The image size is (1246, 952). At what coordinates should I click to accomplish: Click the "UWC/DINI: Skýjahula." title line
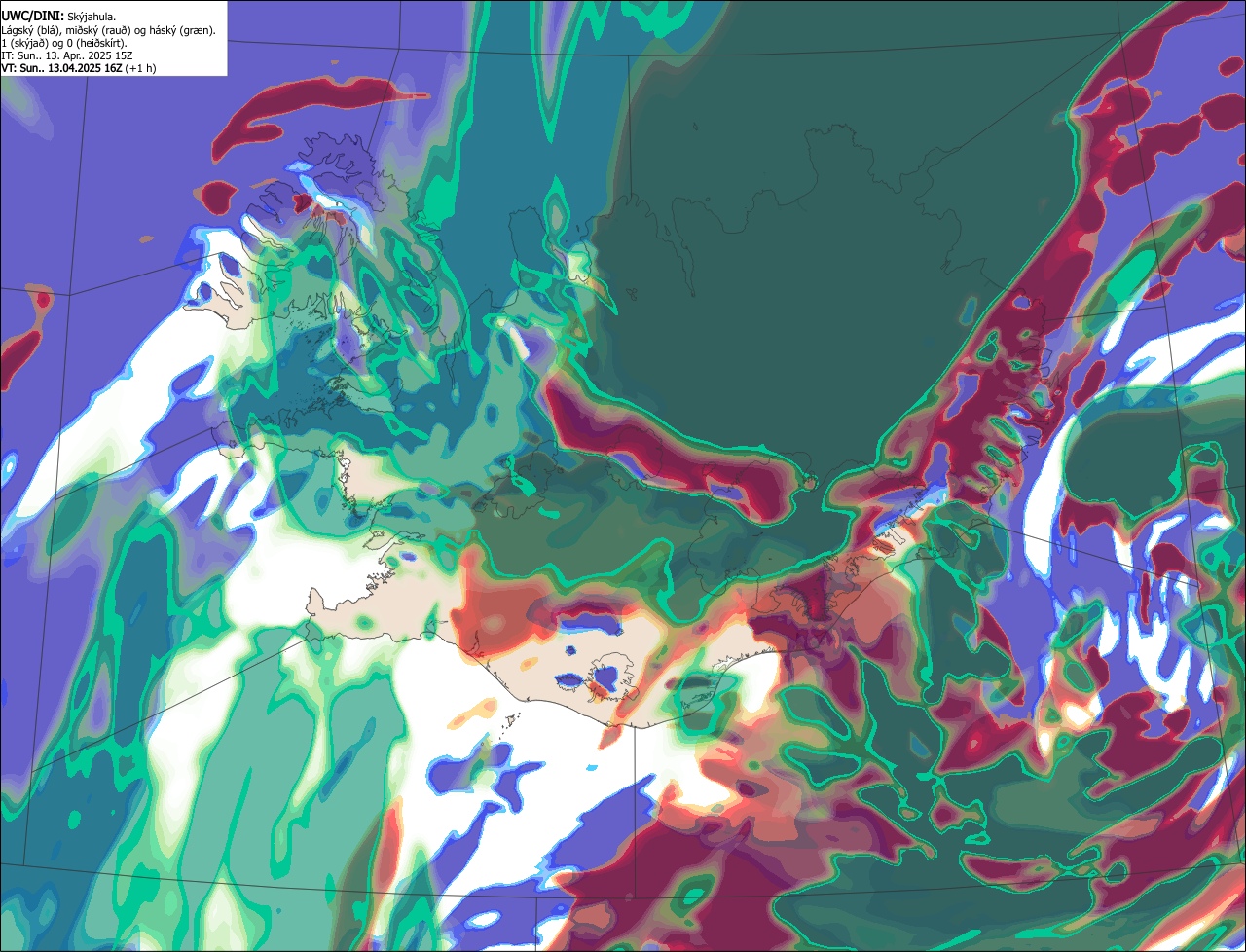click(x=58, y=16)
